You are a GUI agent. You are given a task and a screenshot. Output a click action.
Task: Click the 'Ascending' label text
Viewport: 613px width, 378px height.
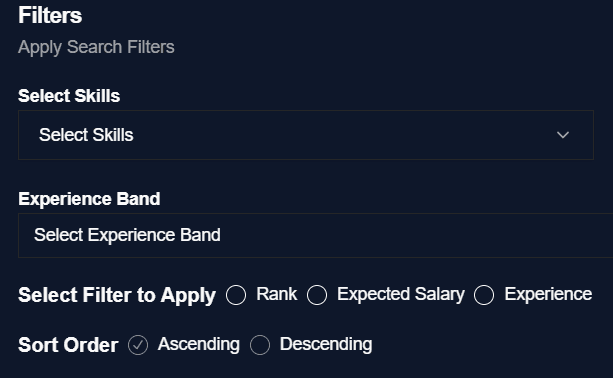click(199, 344)
